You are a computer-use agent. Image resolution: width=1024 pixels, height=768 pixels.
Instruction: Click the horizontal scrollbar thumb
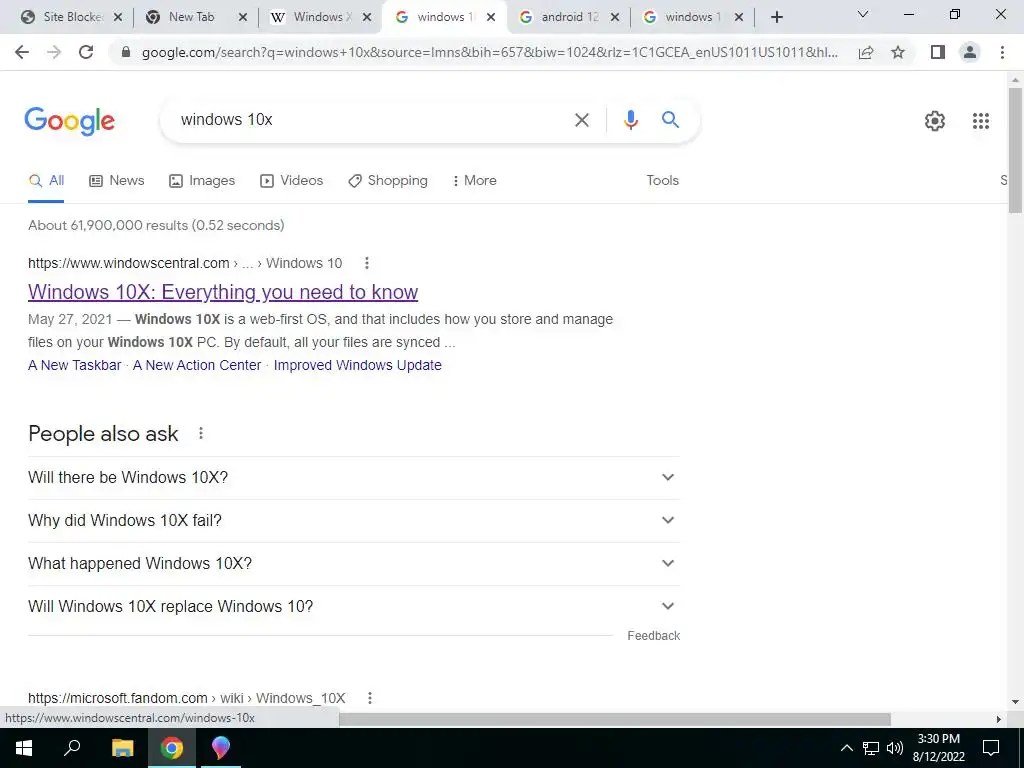pyautogui.click(x=615, y=719)
